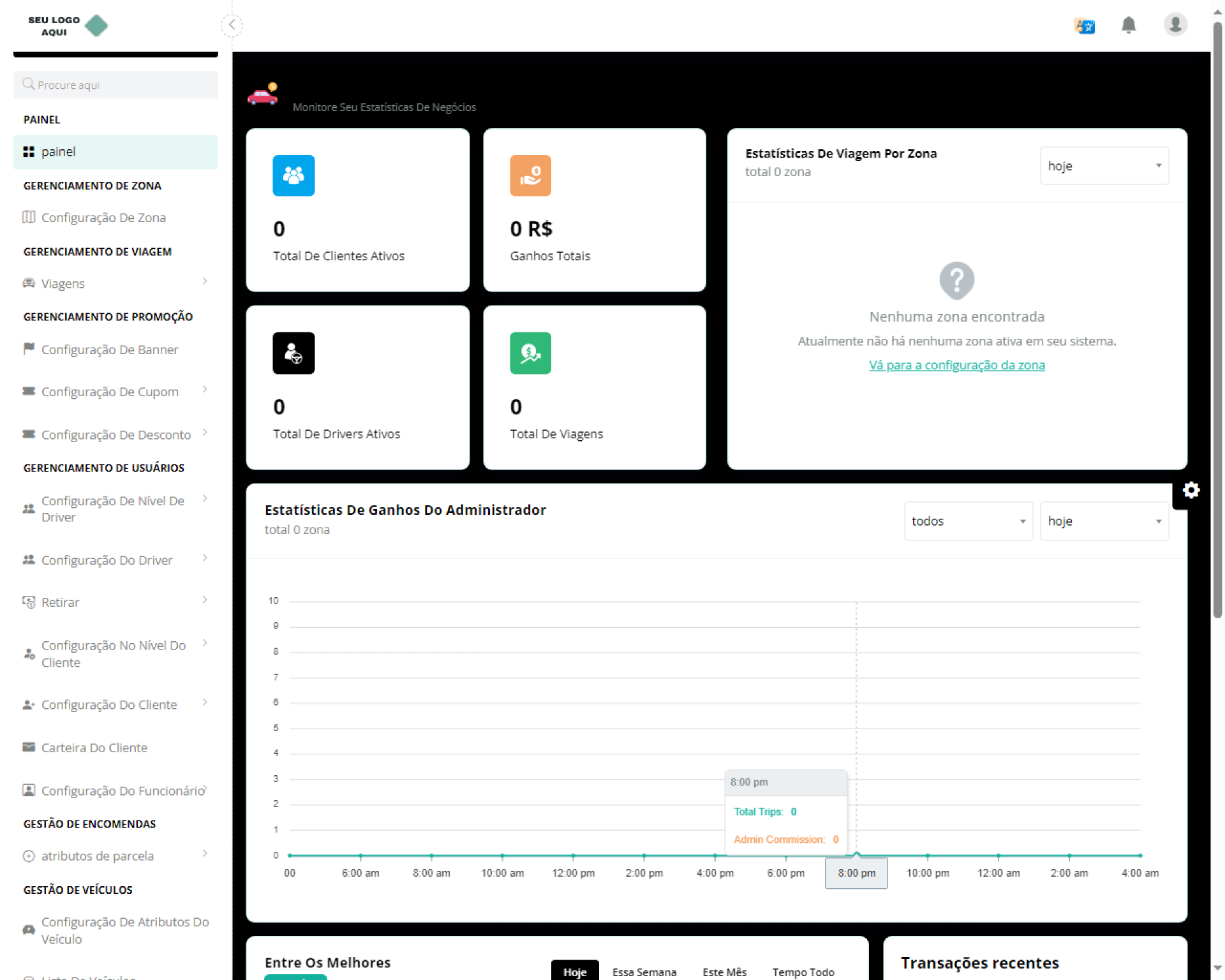Click the black active drivers icon

pos(293,353)
